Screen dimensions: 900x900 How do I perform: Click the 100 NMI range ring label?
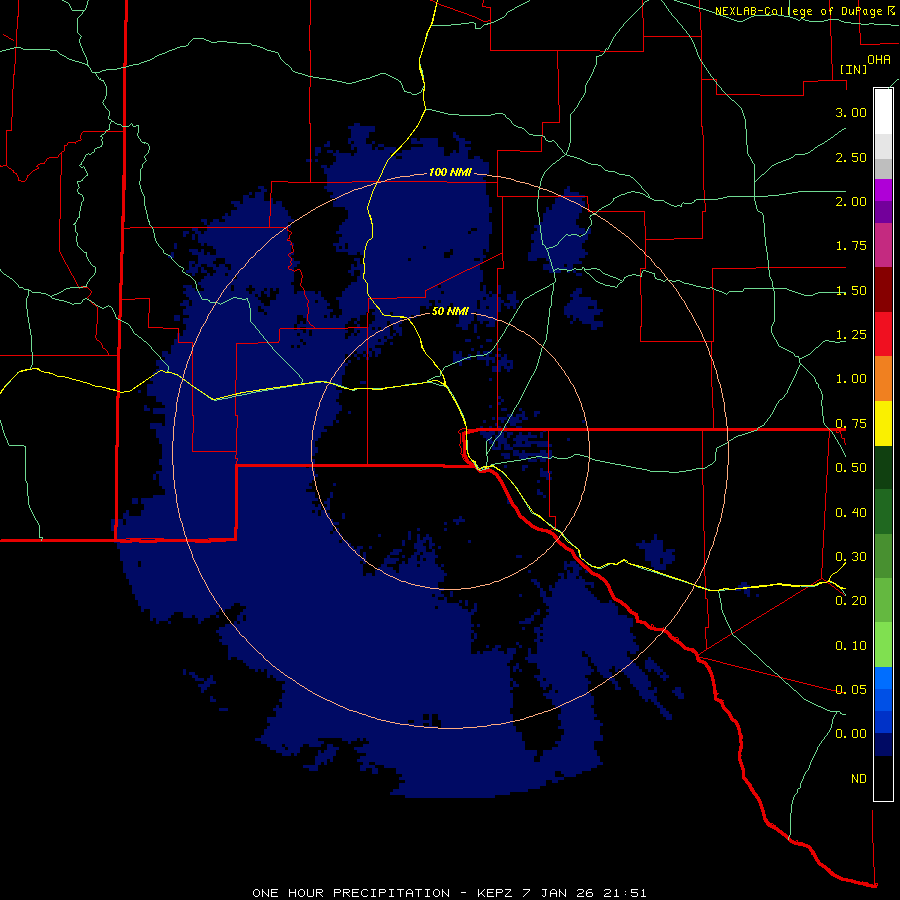coord(450,172)
